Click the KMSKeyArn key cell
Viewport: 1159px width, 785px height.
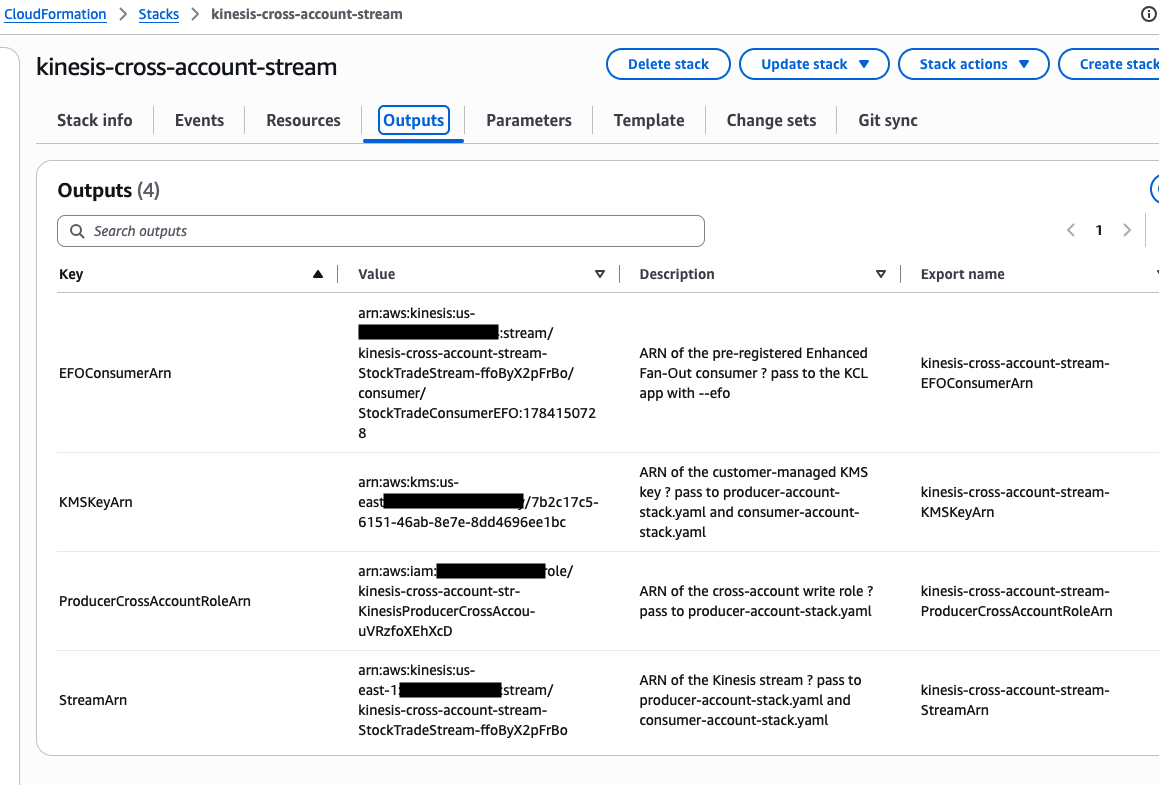pyautogui.click(x=96, y=502)
